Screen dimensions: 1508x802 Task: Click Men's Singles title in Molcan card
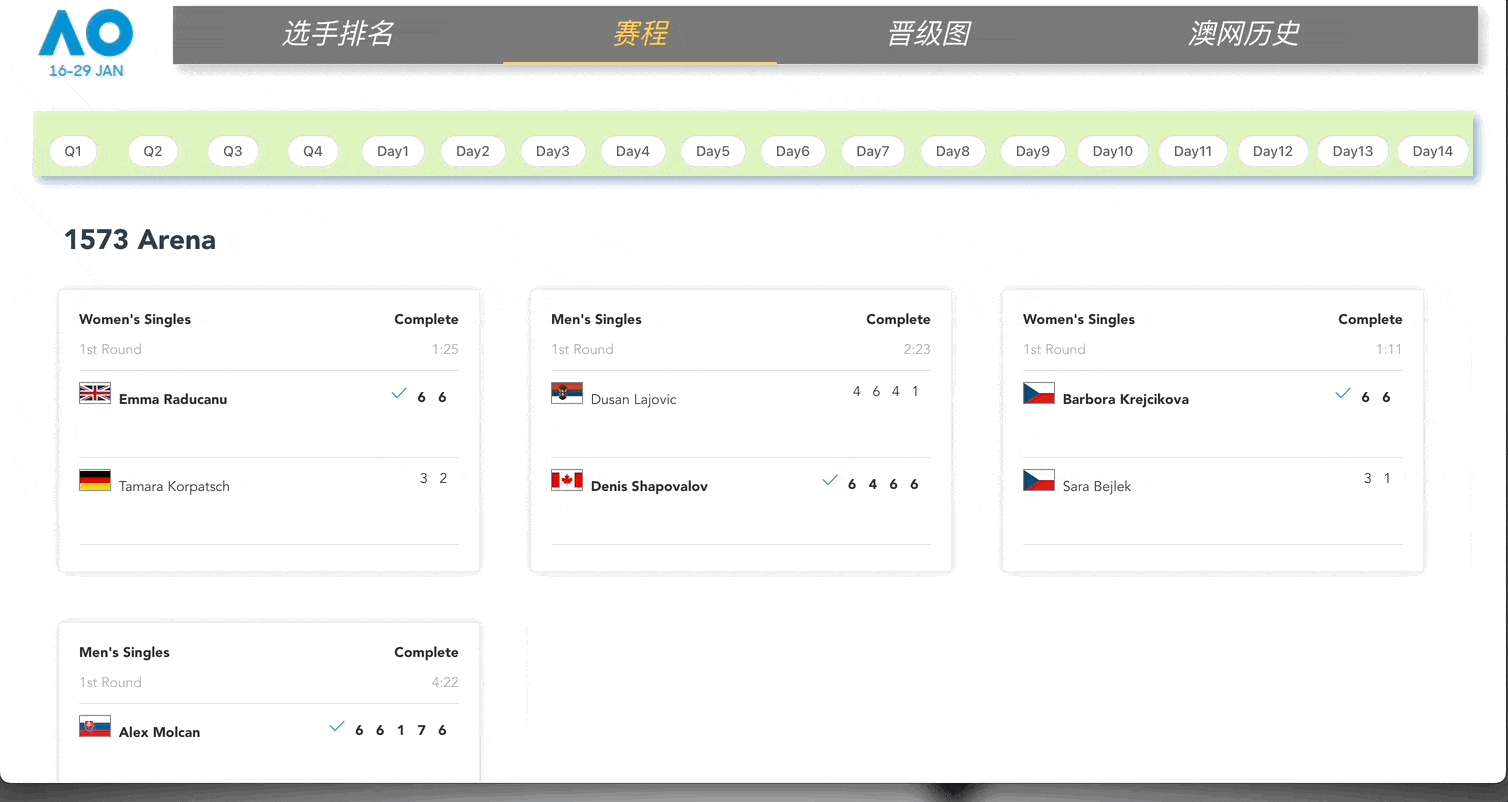pyautogui.click(x=124, y=652)
